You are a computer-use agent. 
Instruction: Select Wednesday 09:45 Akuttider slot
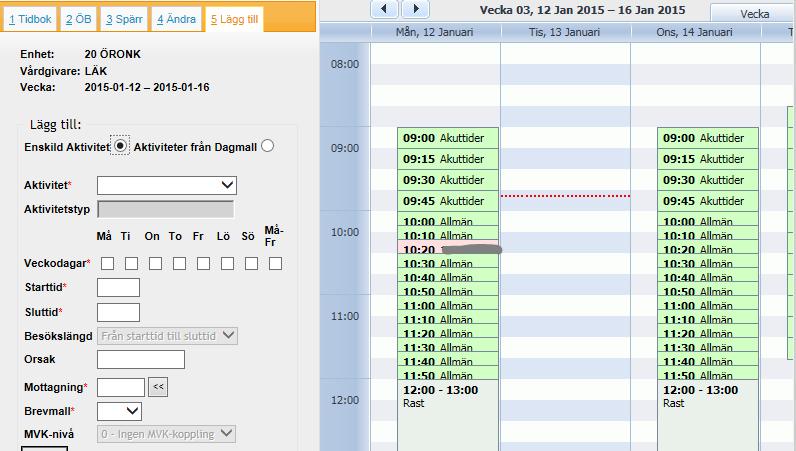(x=708, y=201)
